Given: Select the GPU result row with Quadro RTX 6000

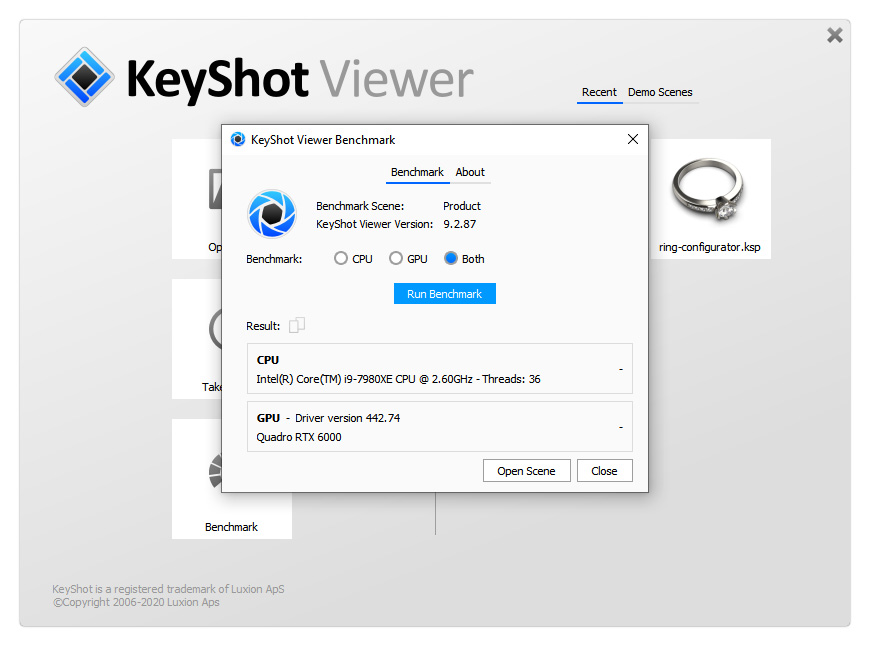Looking at the screenshot, I should (x=439, y=427).
